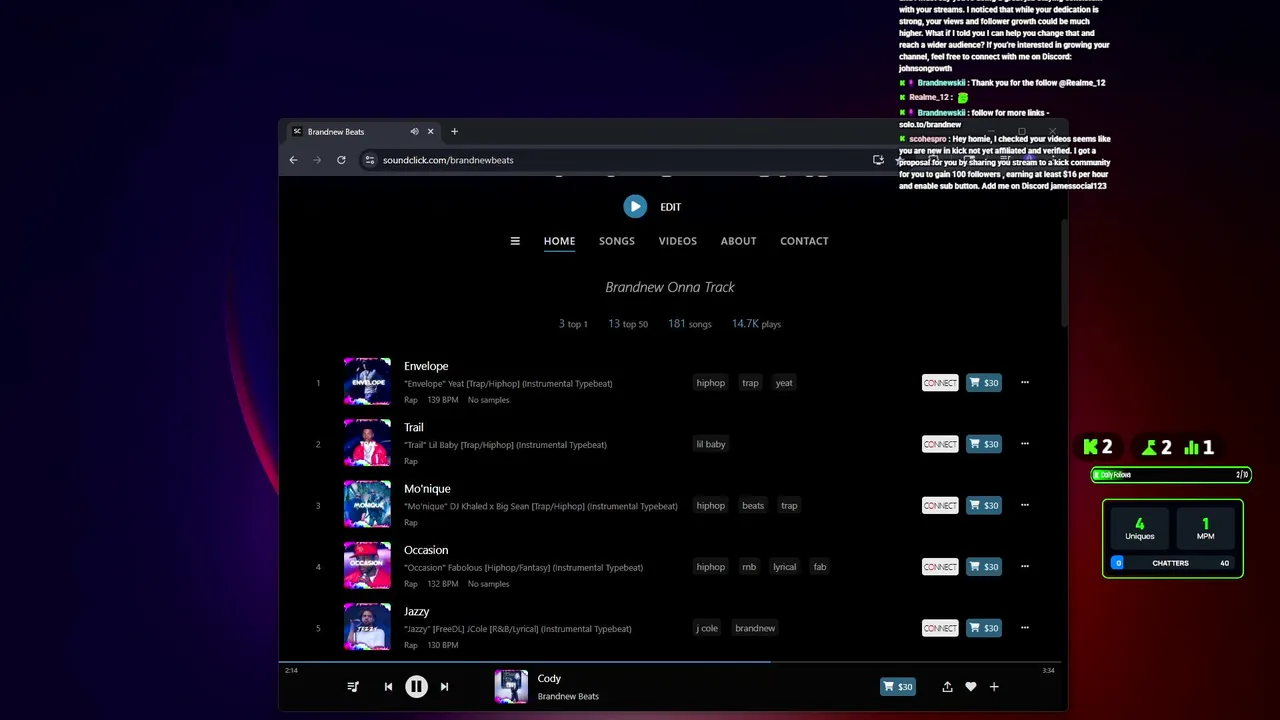Click the cast icon in browser toolbar
Viewport: 1280px width, 720px height.
pos(878,160)
